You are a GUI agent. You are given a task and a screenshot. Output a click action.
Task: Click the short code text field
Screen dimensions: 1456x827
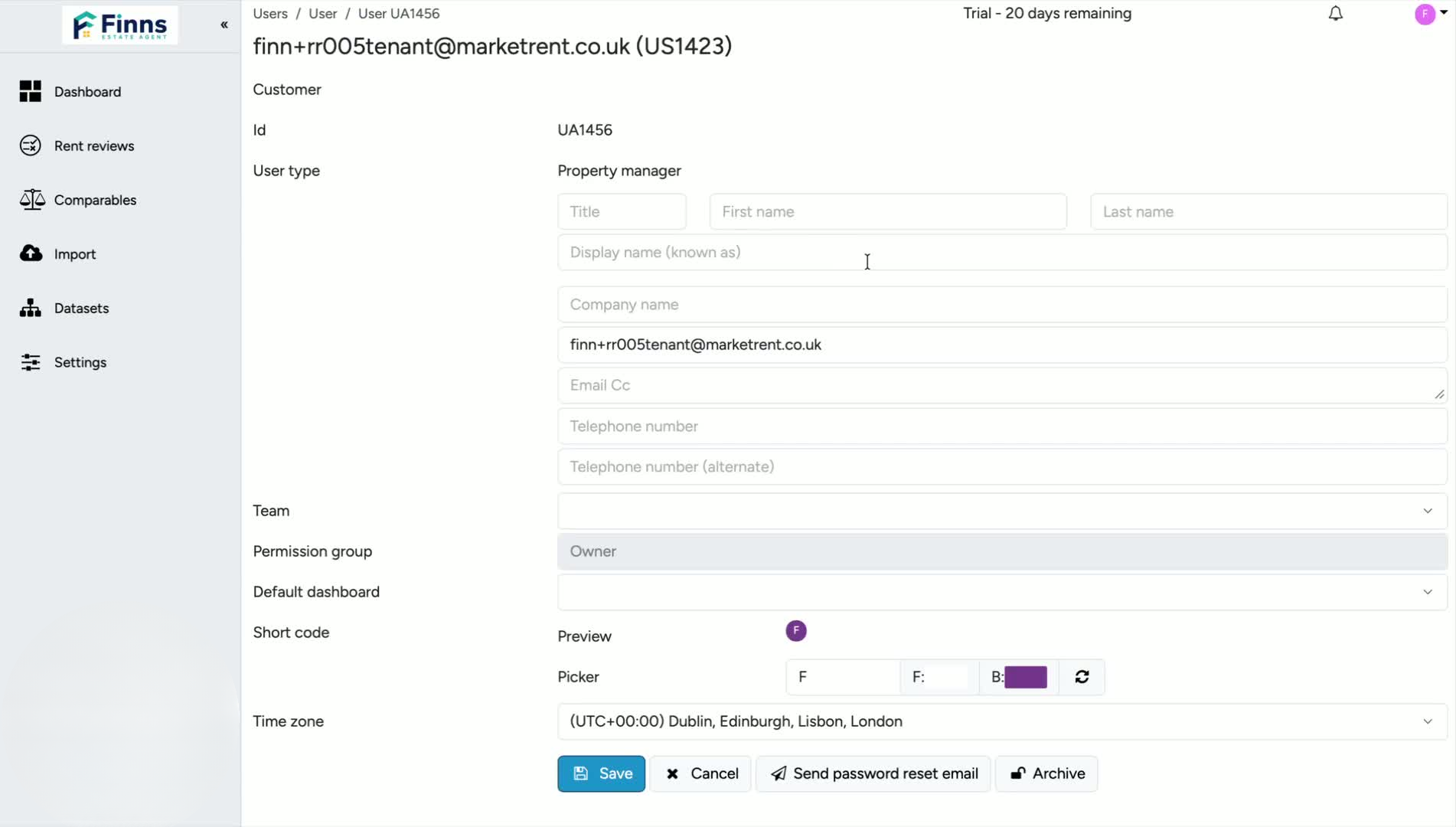[x=843, y=677]
